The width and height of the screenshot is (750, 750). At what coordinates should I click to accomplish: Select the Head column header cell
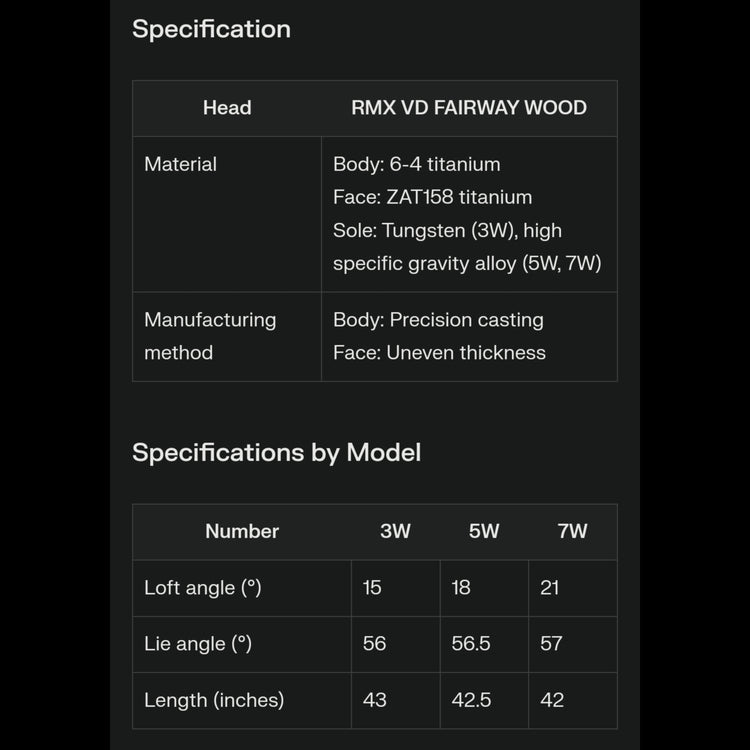(227, 108)
